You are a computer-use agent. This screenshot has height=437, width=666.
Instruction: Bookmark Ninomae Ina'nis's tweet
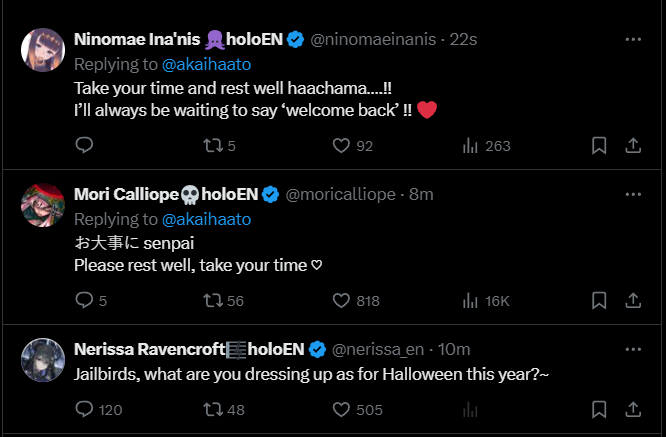[x=599, y=146]
